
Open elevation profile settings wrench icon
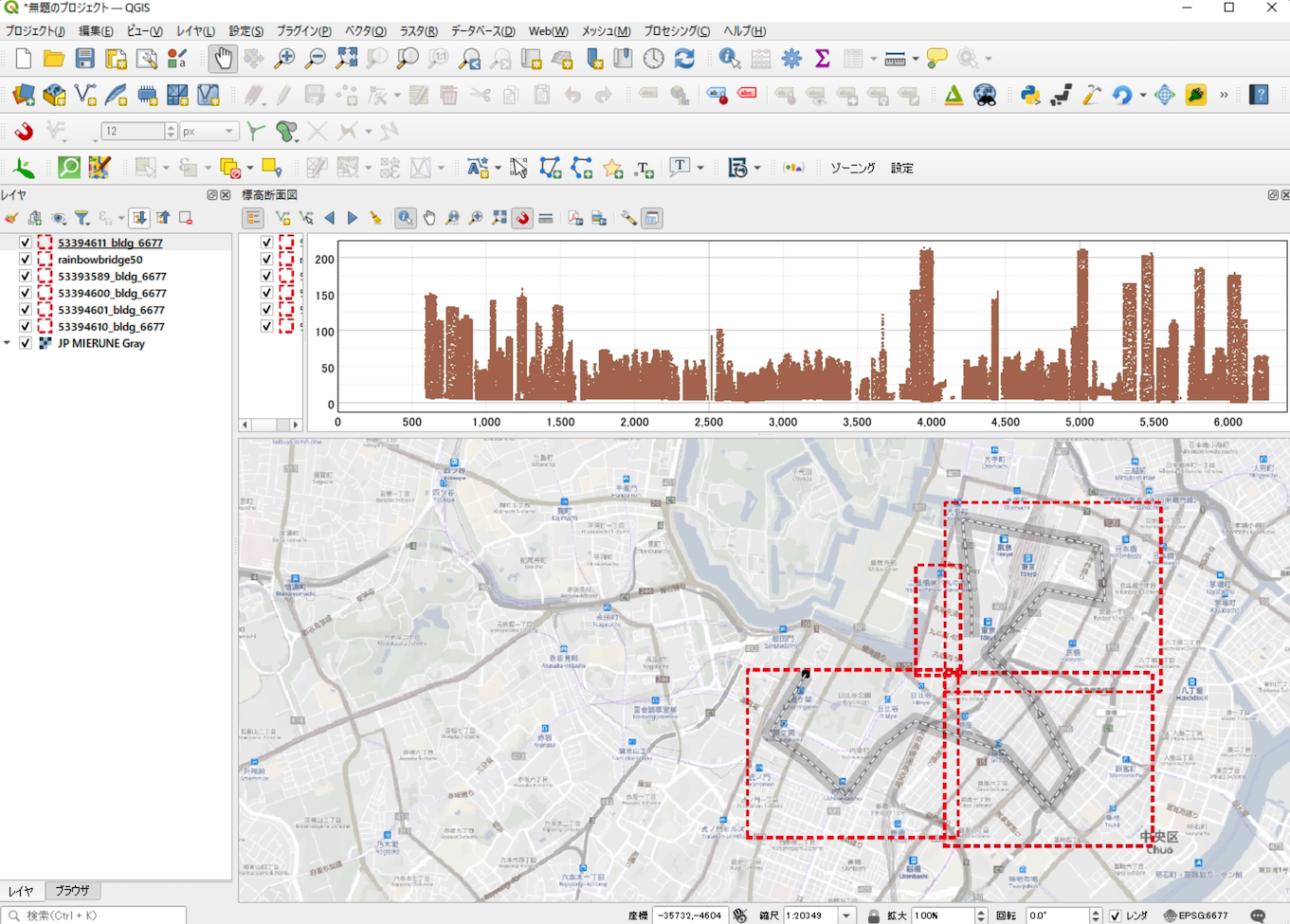[x=628, y=219]
